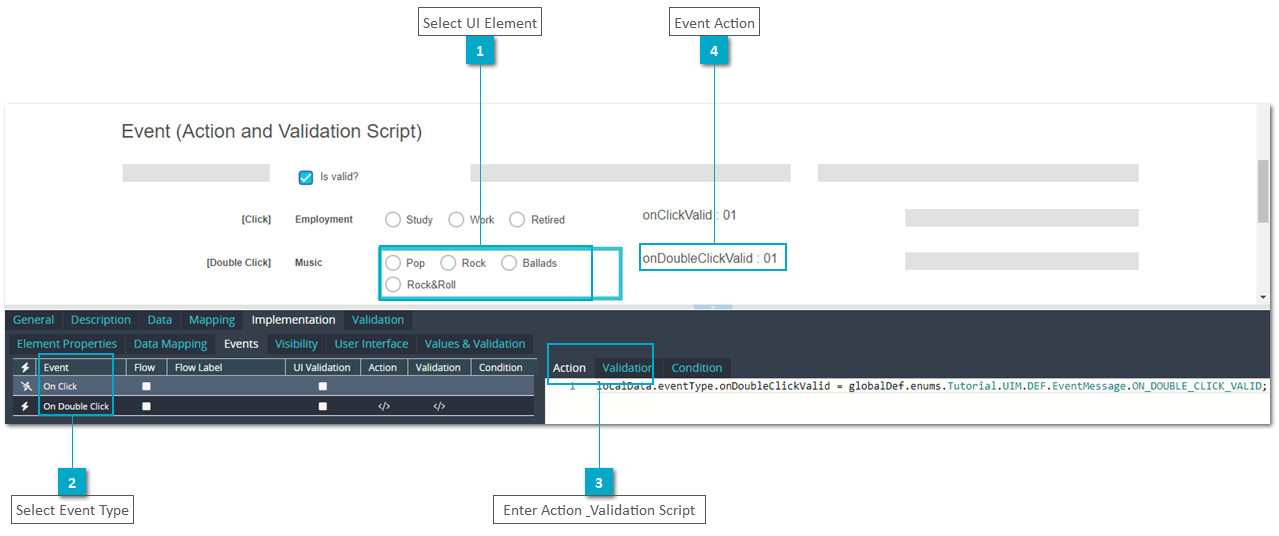Switch to the Visibility sub-tab

tap(296, 344)
